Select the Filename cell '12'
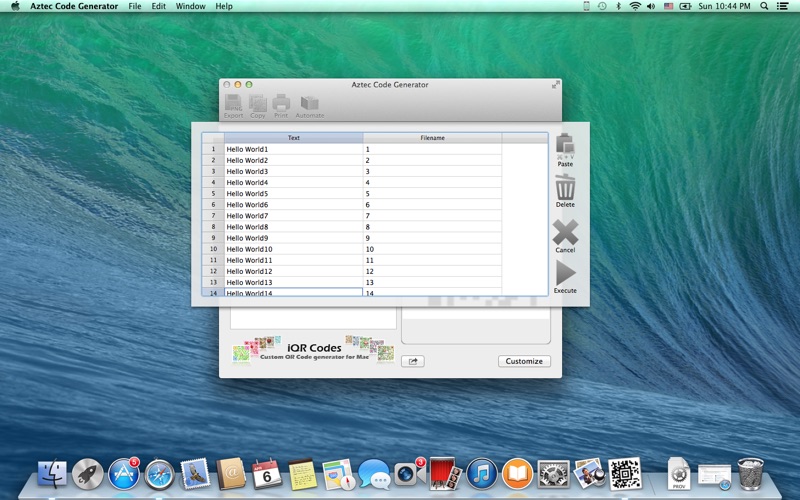The image size is (800, 500). [432, 271]
